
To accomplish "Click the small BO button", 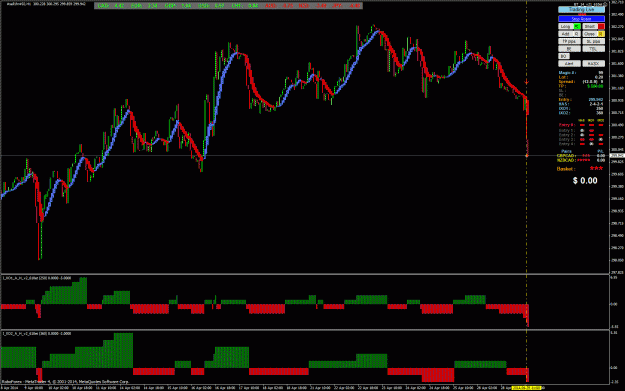I will pyautogui.click(x=564, y=56).
